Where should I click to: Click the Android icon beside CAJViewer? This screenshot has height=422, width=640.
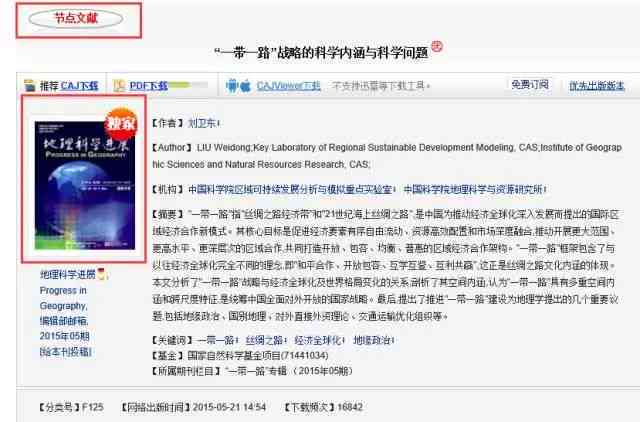pos(232,86)
